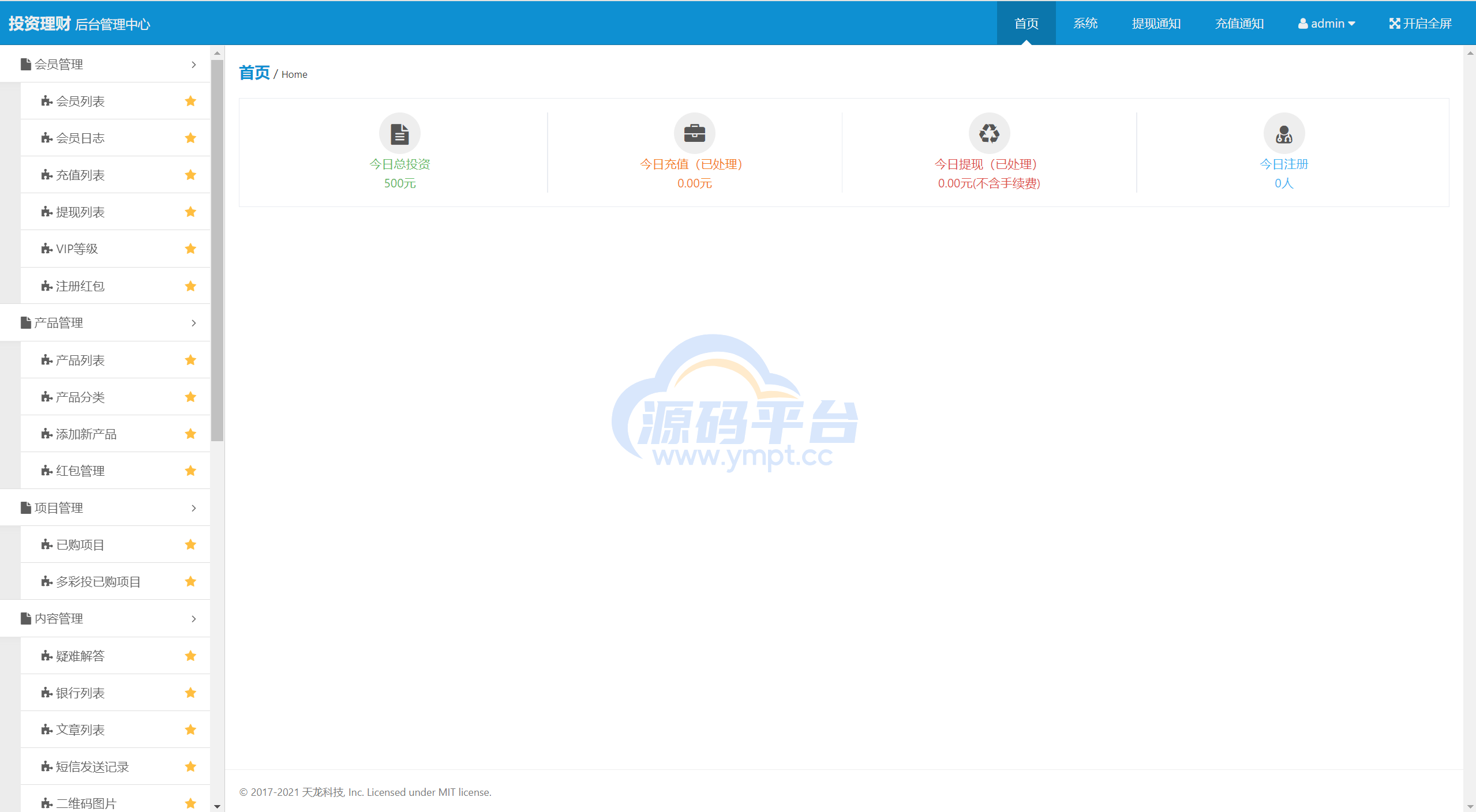Click the puzzle icon beside VIP等级

(47, 249)
